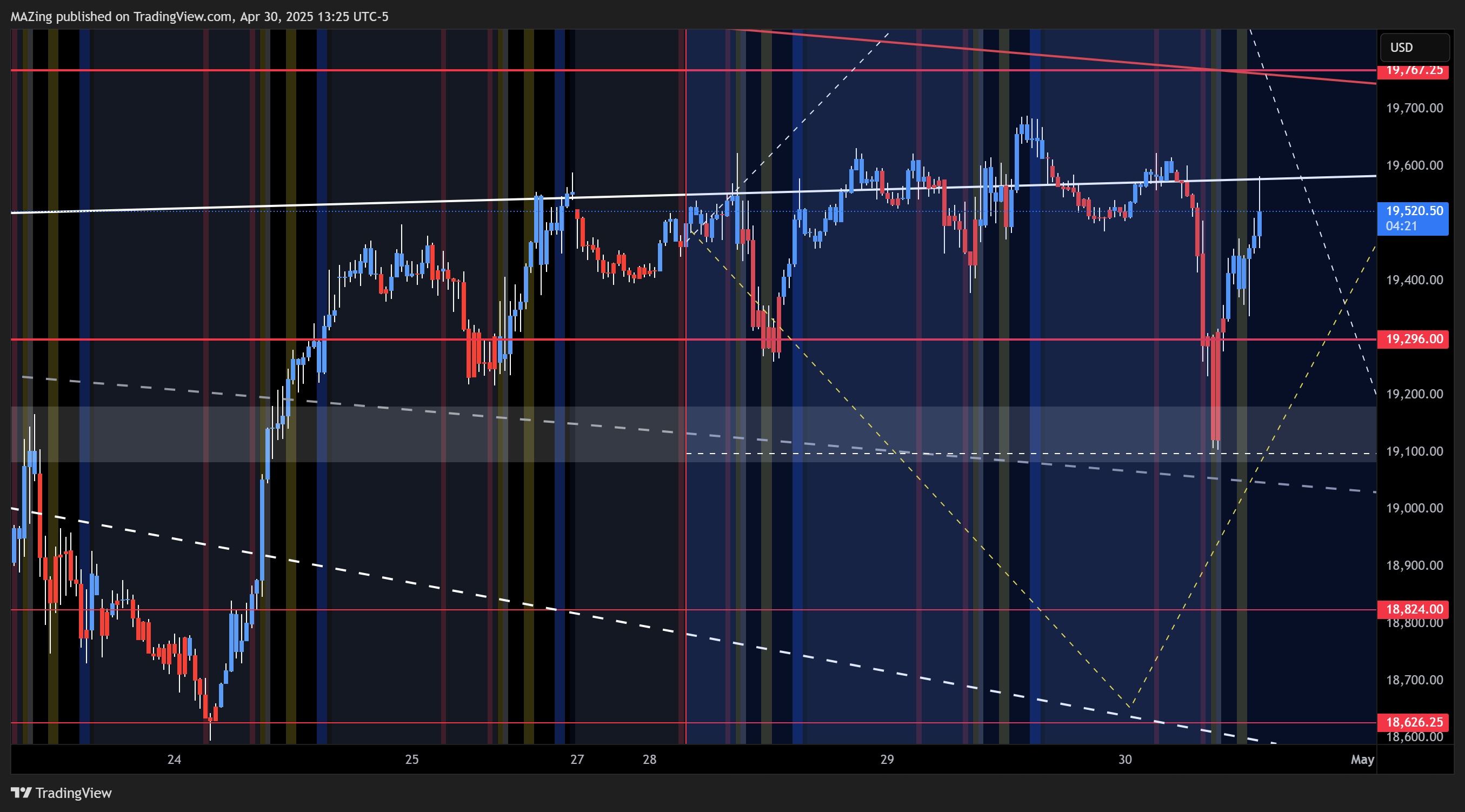Click date label 29 on time axis
This screenshot has height=812, width=1465.
click(887, 760)
